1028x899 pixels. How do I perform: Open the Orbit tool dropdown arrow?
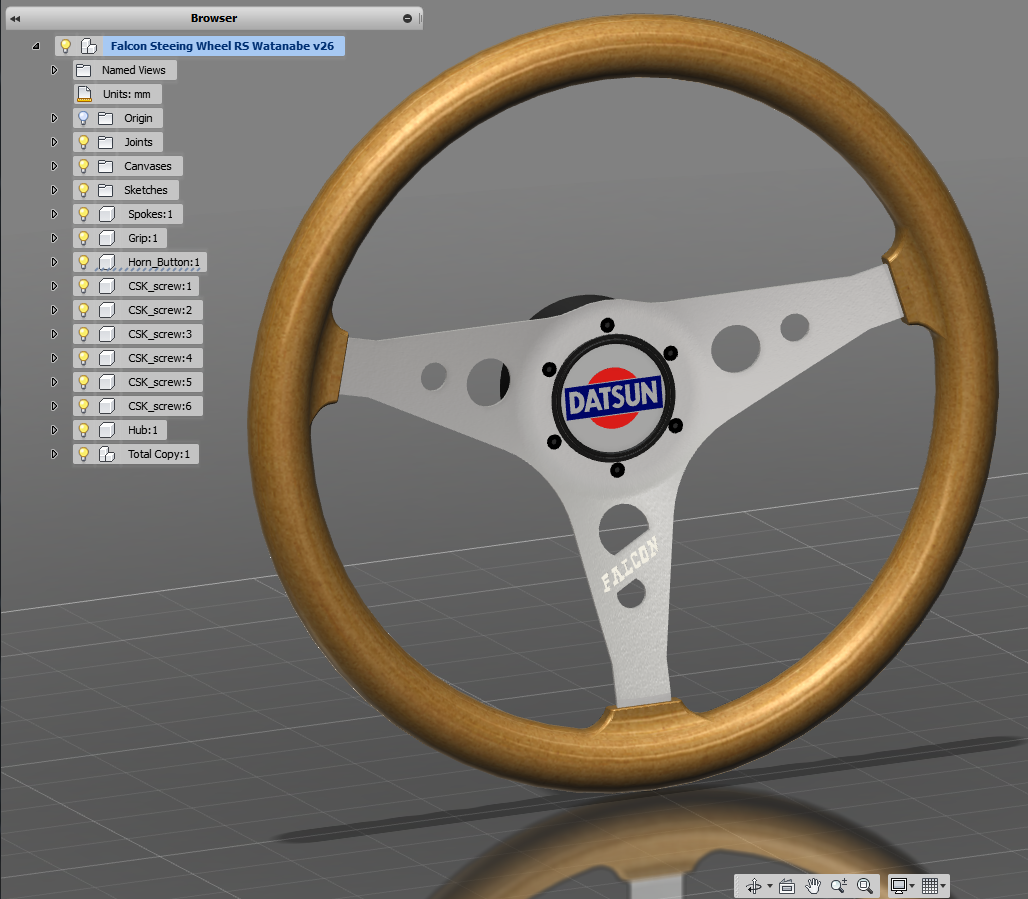click(x=770, y=886)
